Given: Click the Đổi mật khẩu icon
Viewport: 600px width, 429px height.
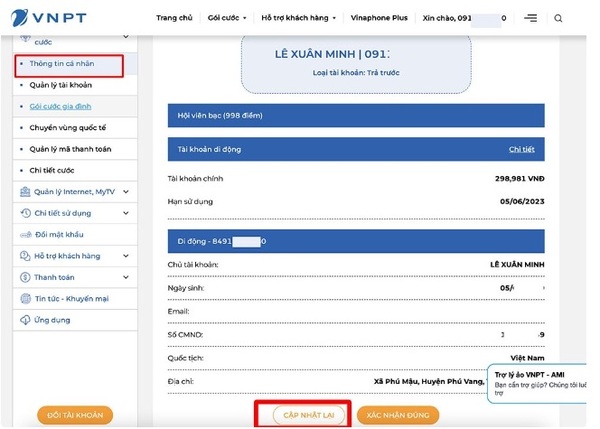Looking at the screenshot, I should (24, 235).
